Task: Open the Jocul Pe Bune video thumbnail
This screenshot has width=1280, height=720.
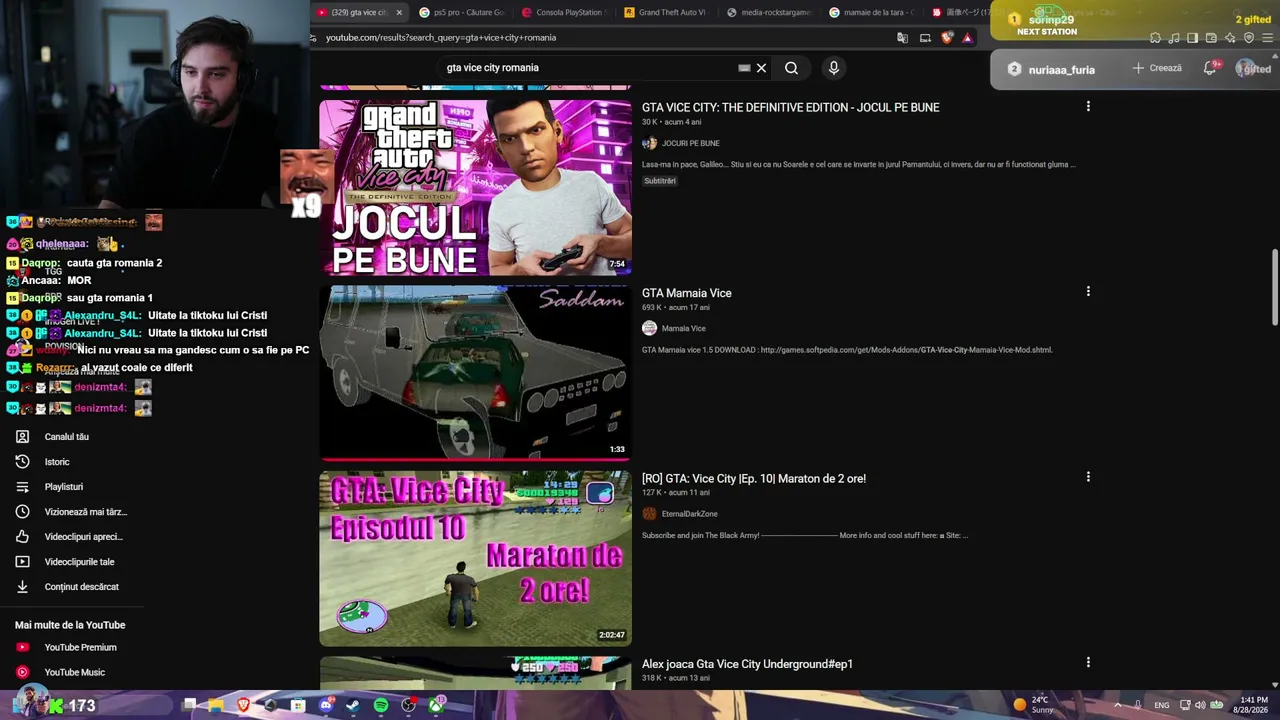Action: tap(475, 187)
